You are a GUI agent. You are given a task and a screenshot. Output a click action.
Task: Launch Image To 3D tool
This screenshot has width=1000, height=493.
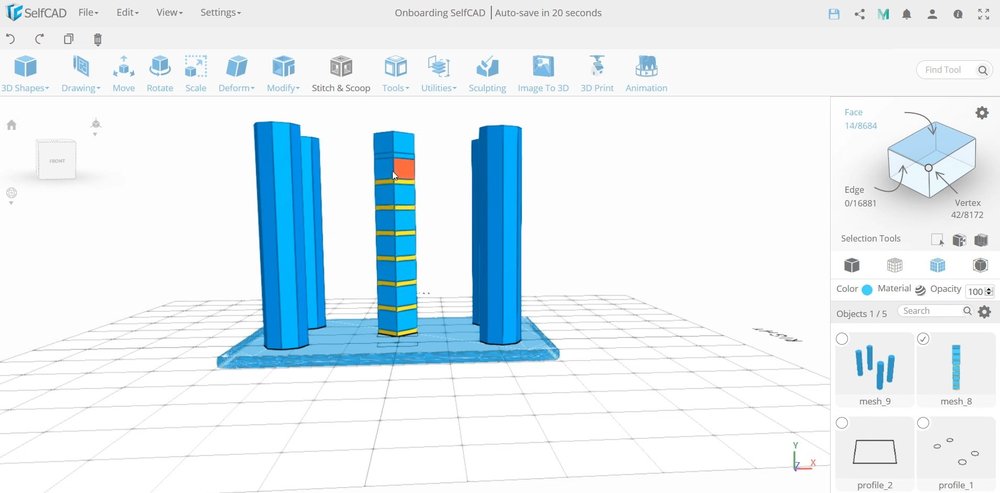(x=543, y=74)
